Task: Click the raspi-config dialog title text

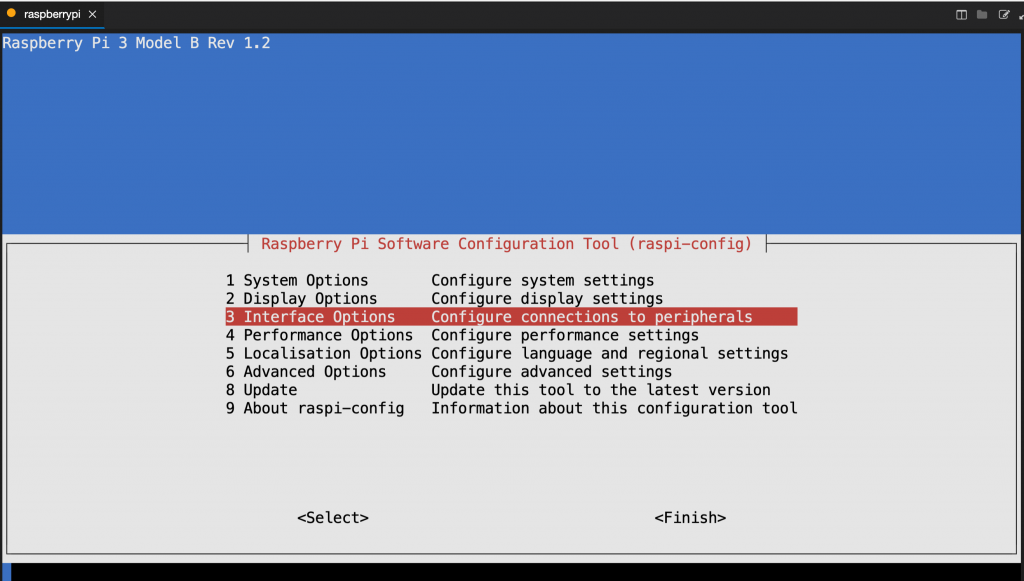Action: pyautogui.click(x=507, y=244)
